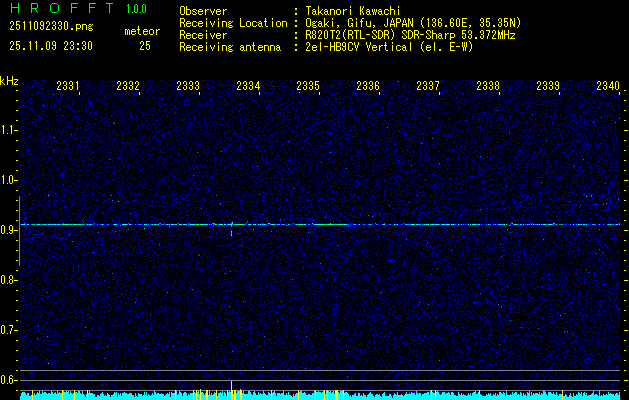Click the Receiver label
Screen dimensions: 629x400
tap(203, 35)
